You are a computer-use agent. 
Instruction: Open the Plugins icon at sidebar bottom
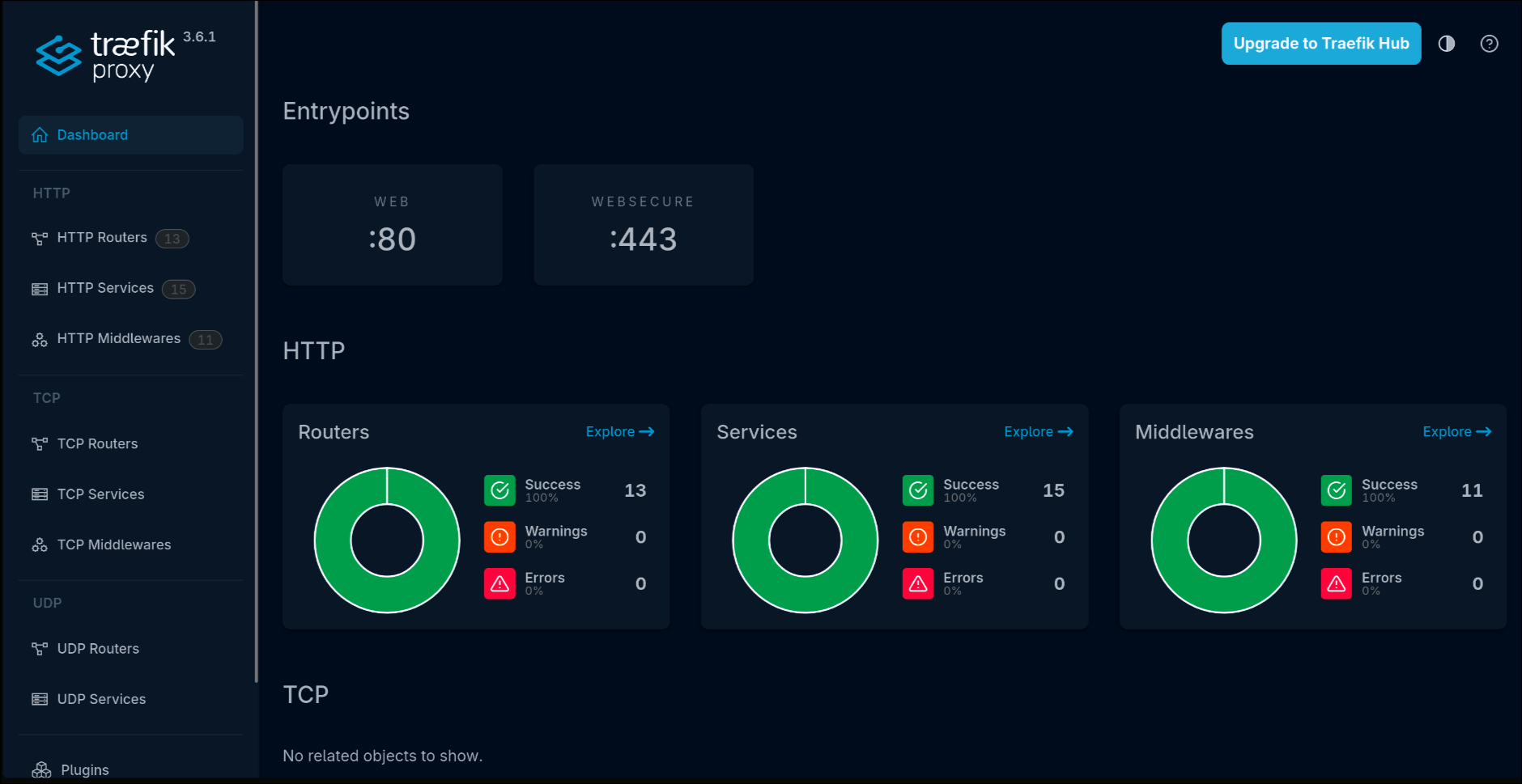(40, 769)
